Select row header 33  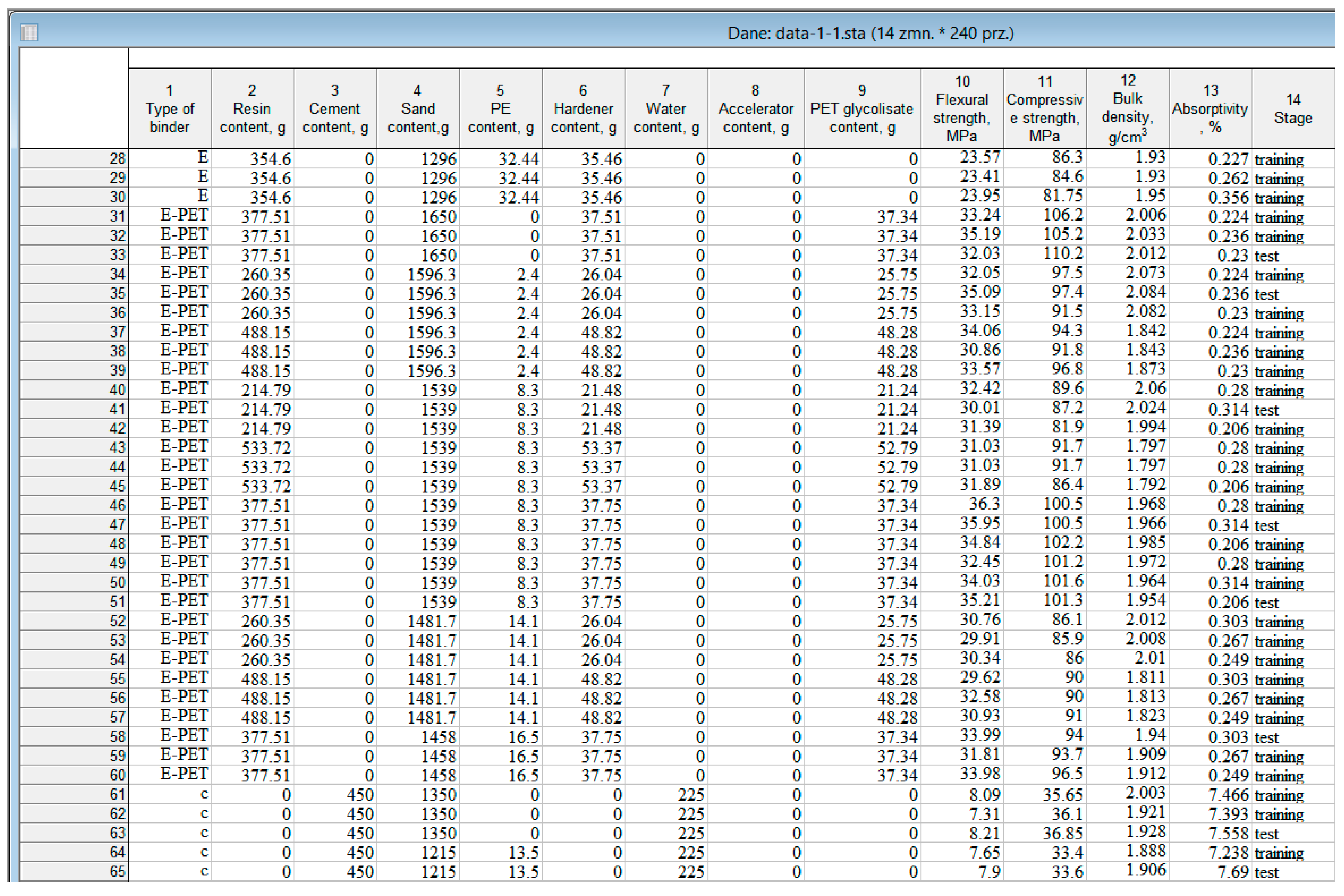(74, 255)
